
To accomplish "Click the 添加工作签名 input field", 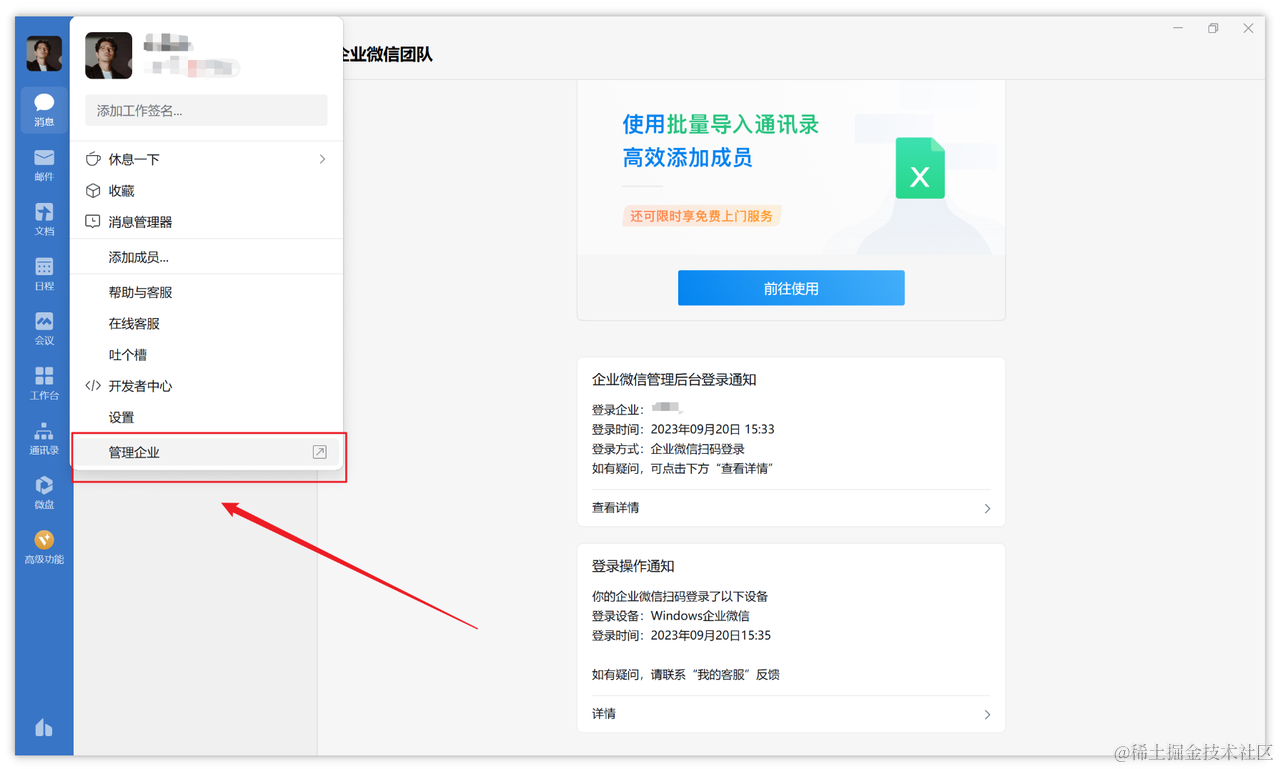I will click(x=206, y=110).
